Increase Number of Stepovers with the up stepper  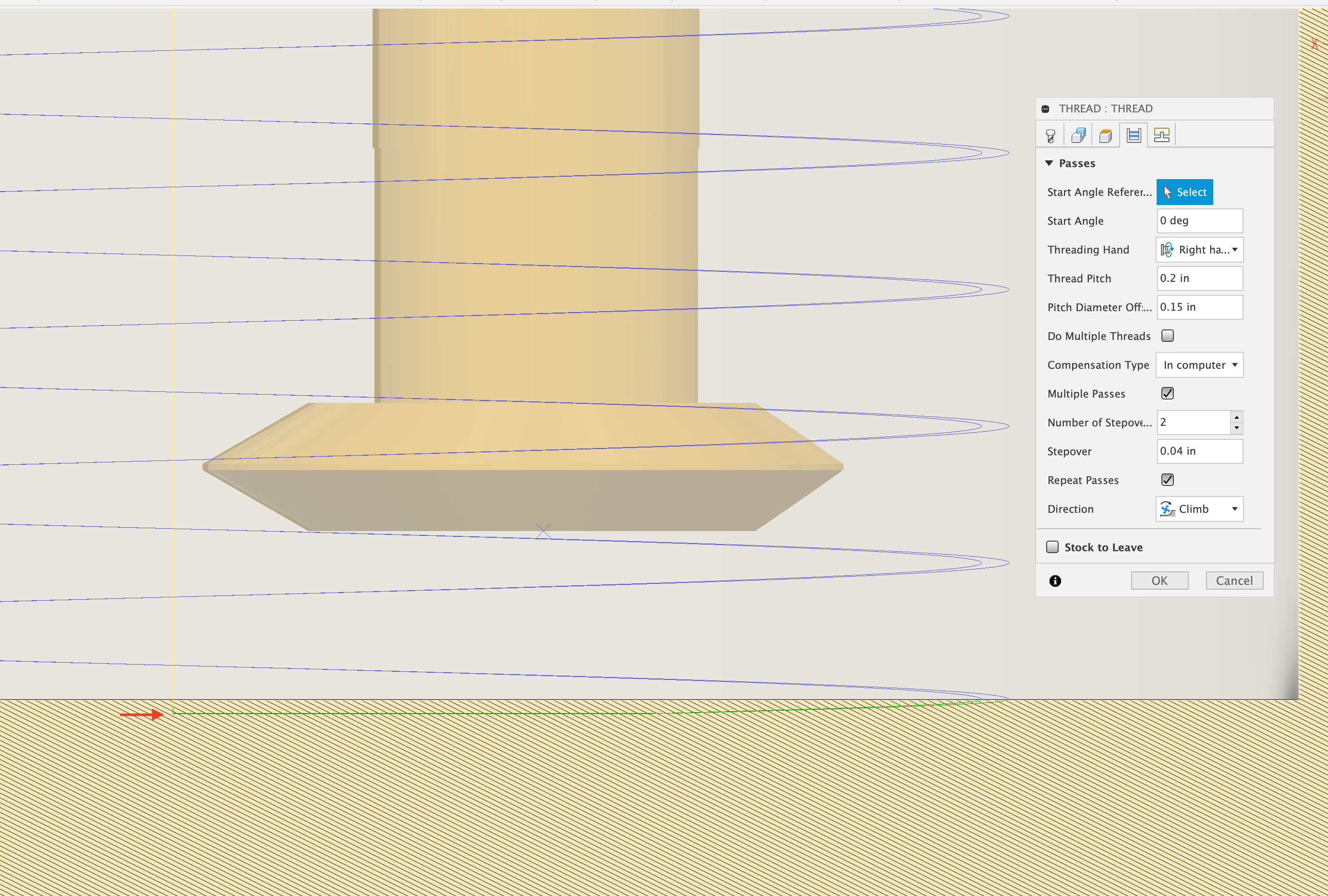coord(1237,417)
